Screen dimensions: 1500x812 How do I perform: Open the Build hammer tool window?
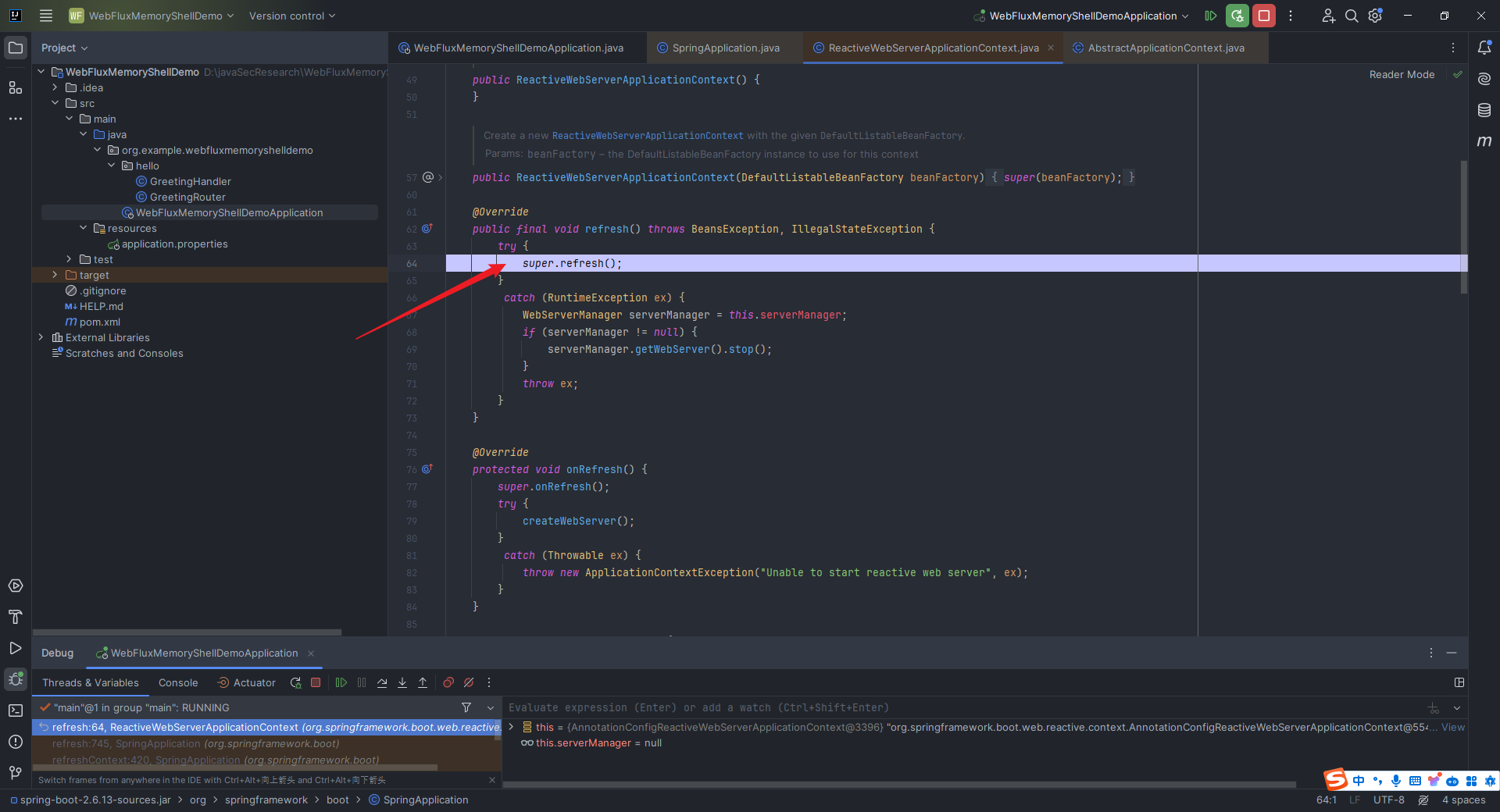coord(16,617)
